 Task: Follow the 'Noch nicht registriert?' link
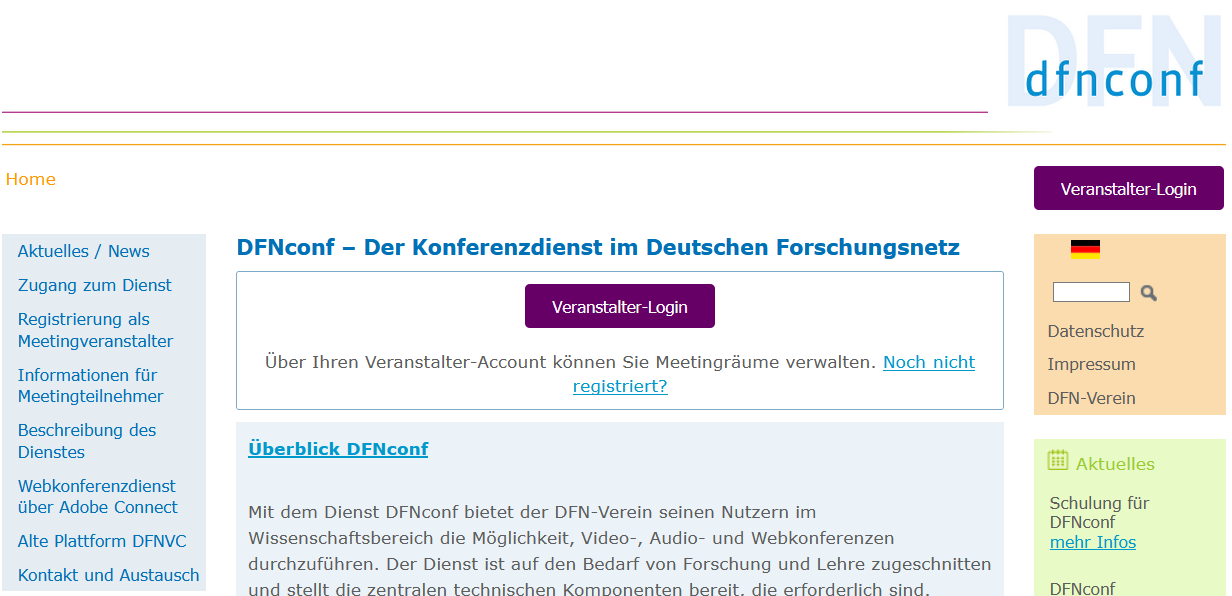(x=774, y=373)
